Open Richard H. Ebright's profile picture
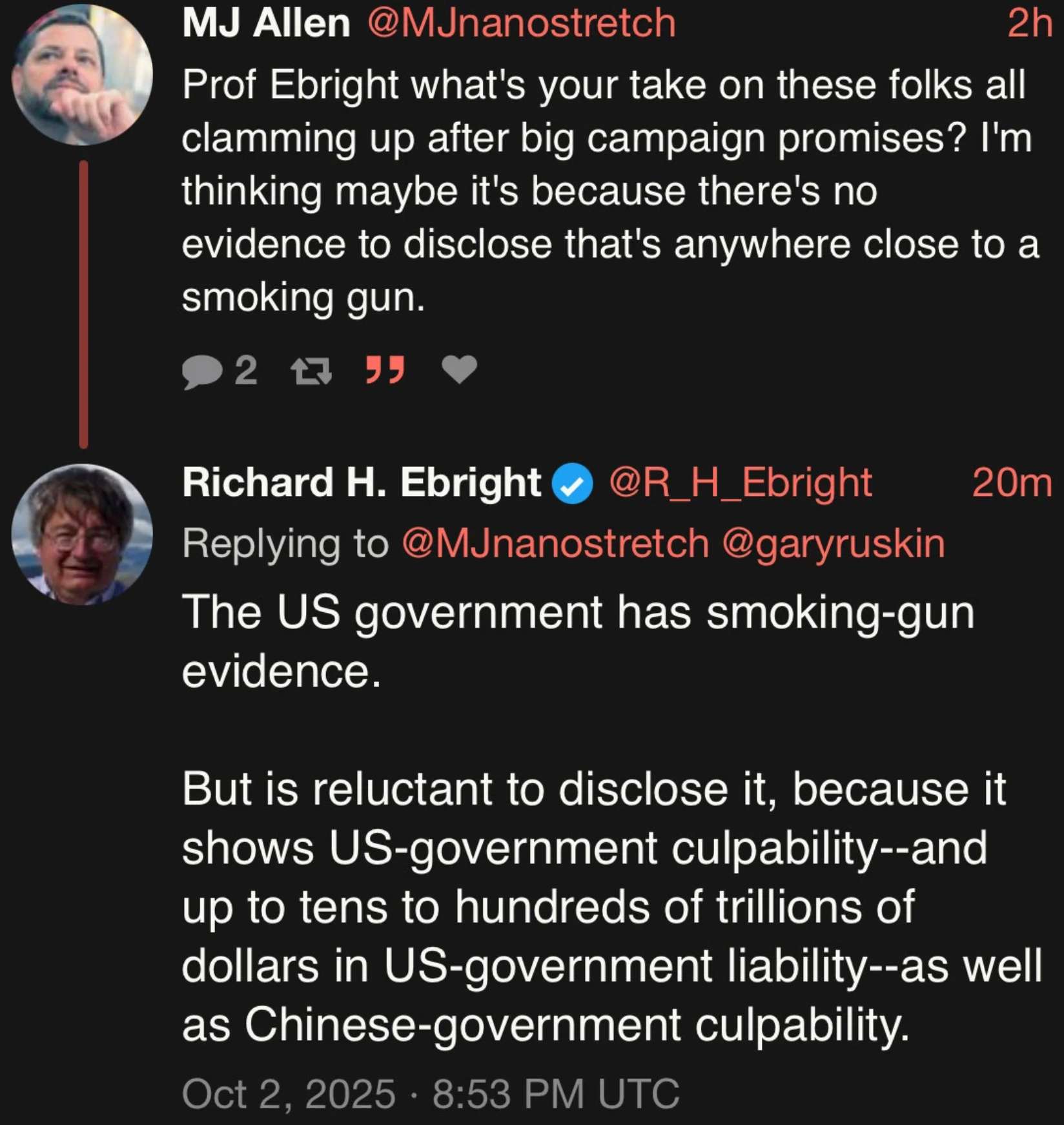 (82, 534)
